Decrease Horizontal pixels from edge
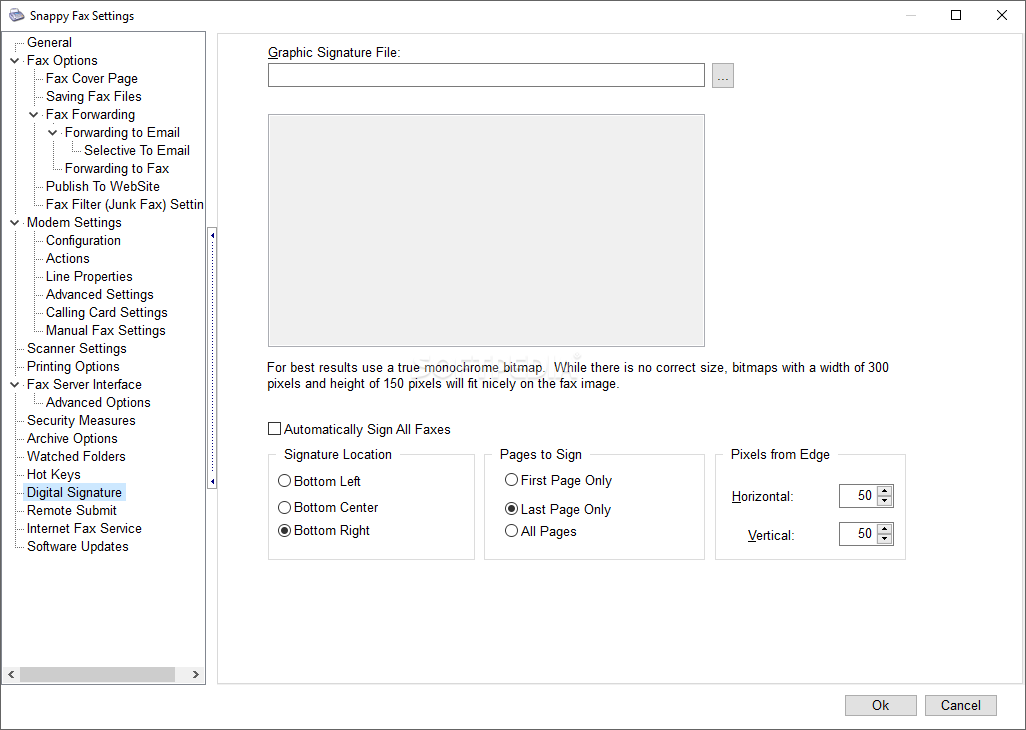This screenshot has height=730, width=1026. tap(885, 501)
